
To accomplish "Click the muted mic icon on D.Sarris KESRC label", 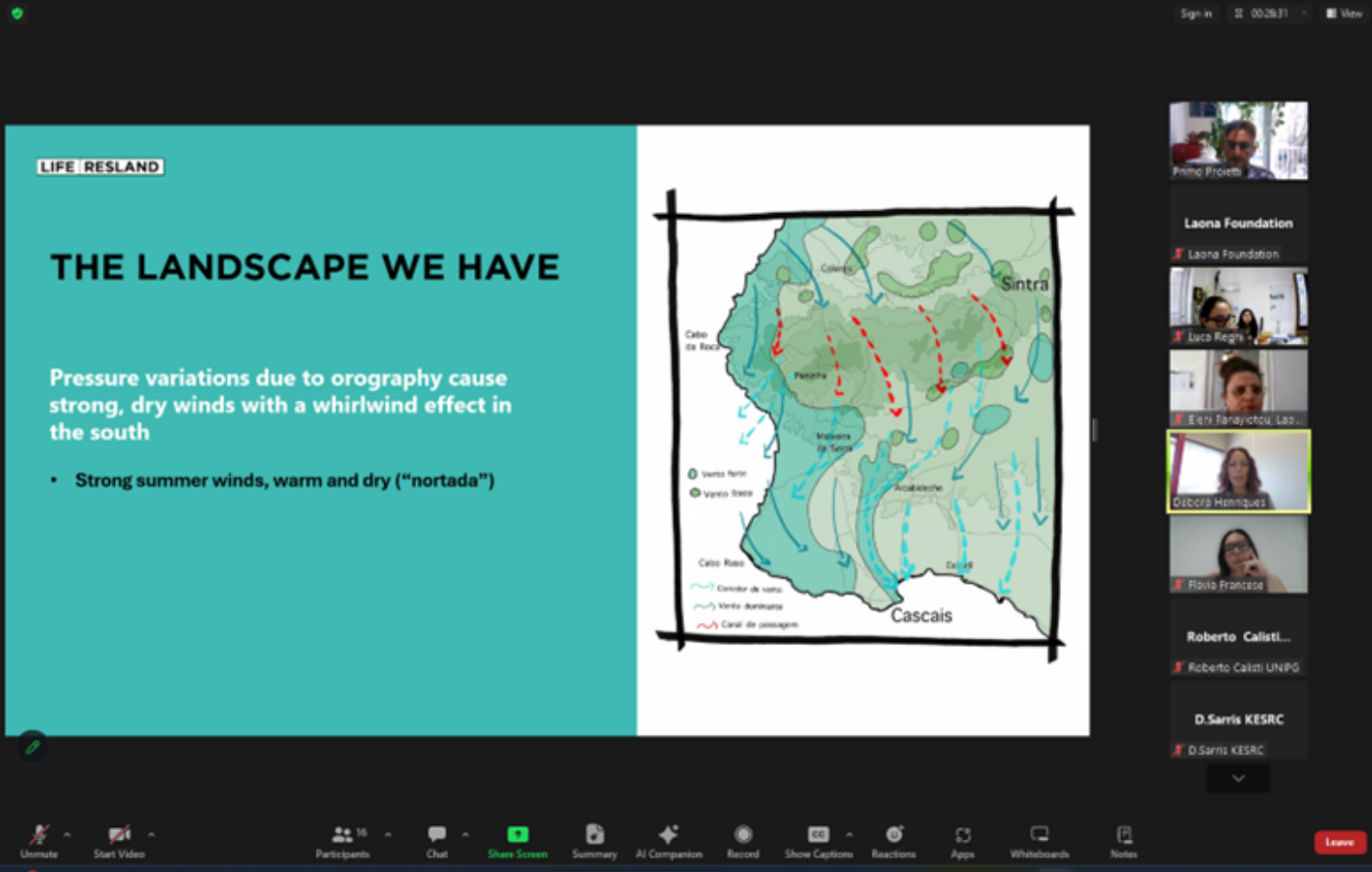I will (1179, 750).
